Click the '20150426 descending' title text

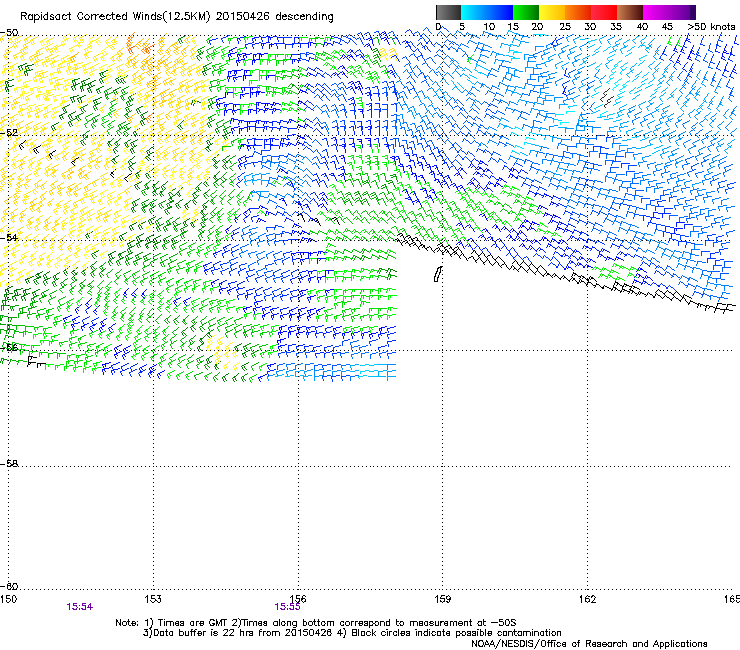(275, 17)
